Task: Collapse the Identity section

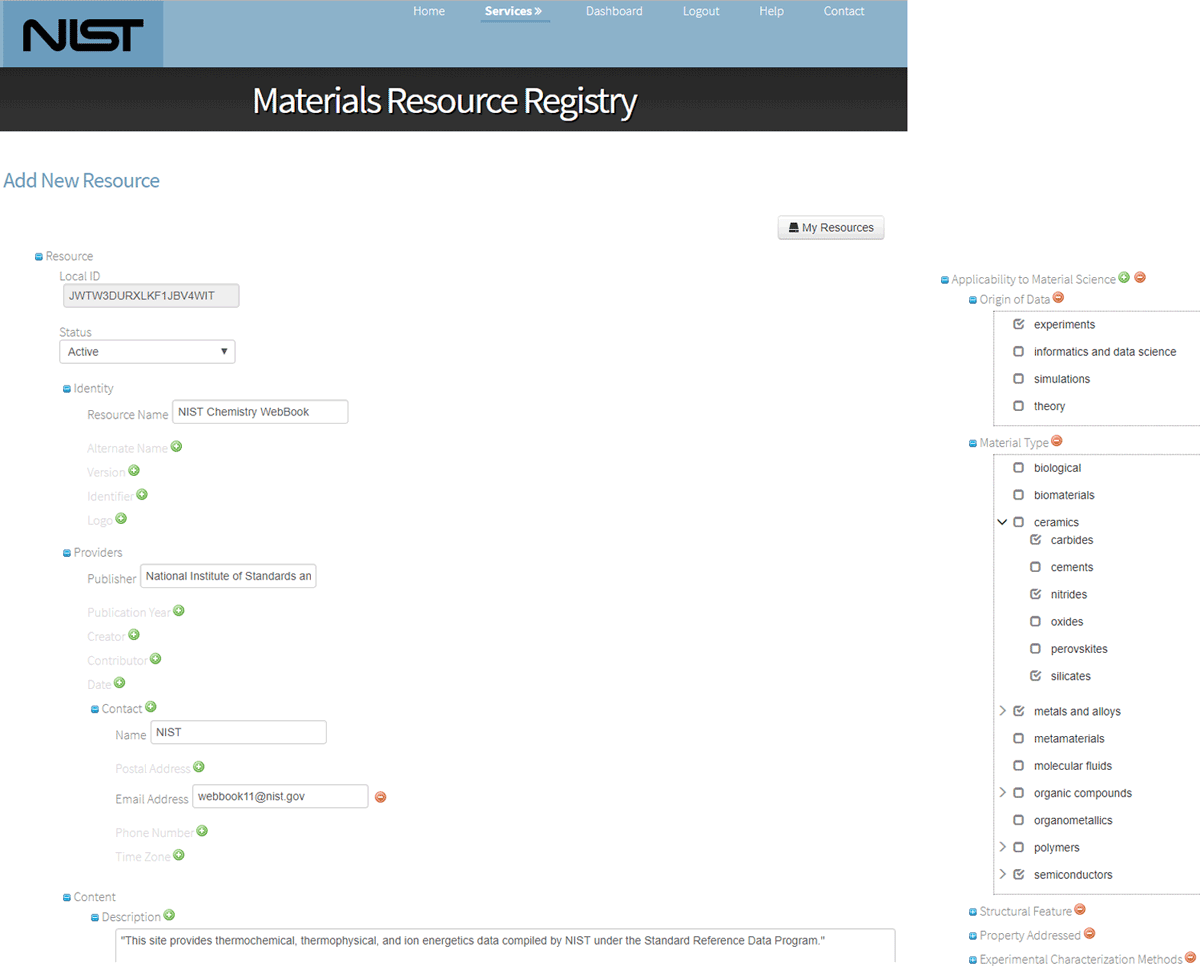Action: [67, 389]
